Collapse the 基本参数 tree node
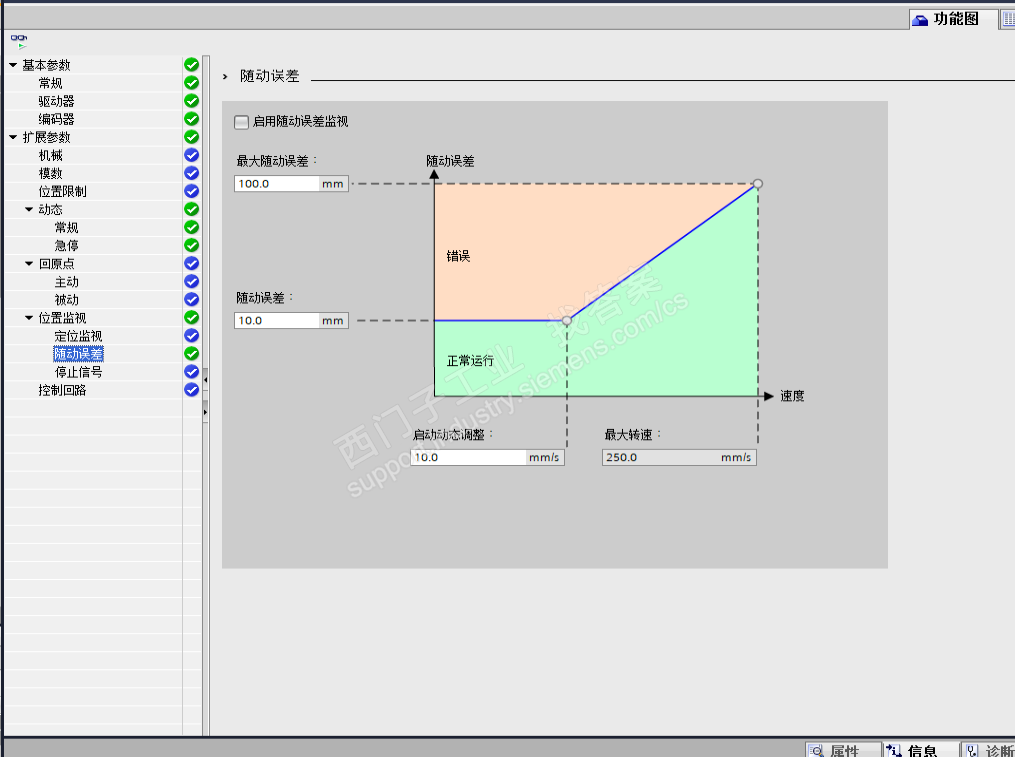Viewport: 1015px width, 757px height. click(13, 65)
